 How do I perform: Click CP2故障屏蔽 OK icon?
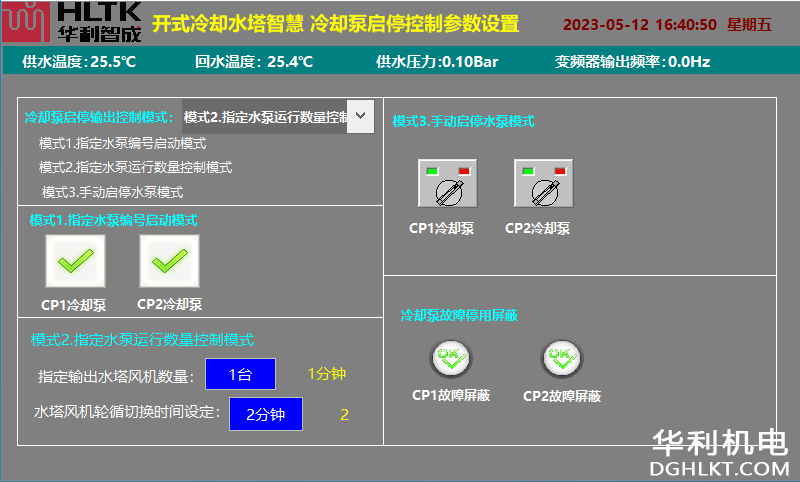point(562,357)
